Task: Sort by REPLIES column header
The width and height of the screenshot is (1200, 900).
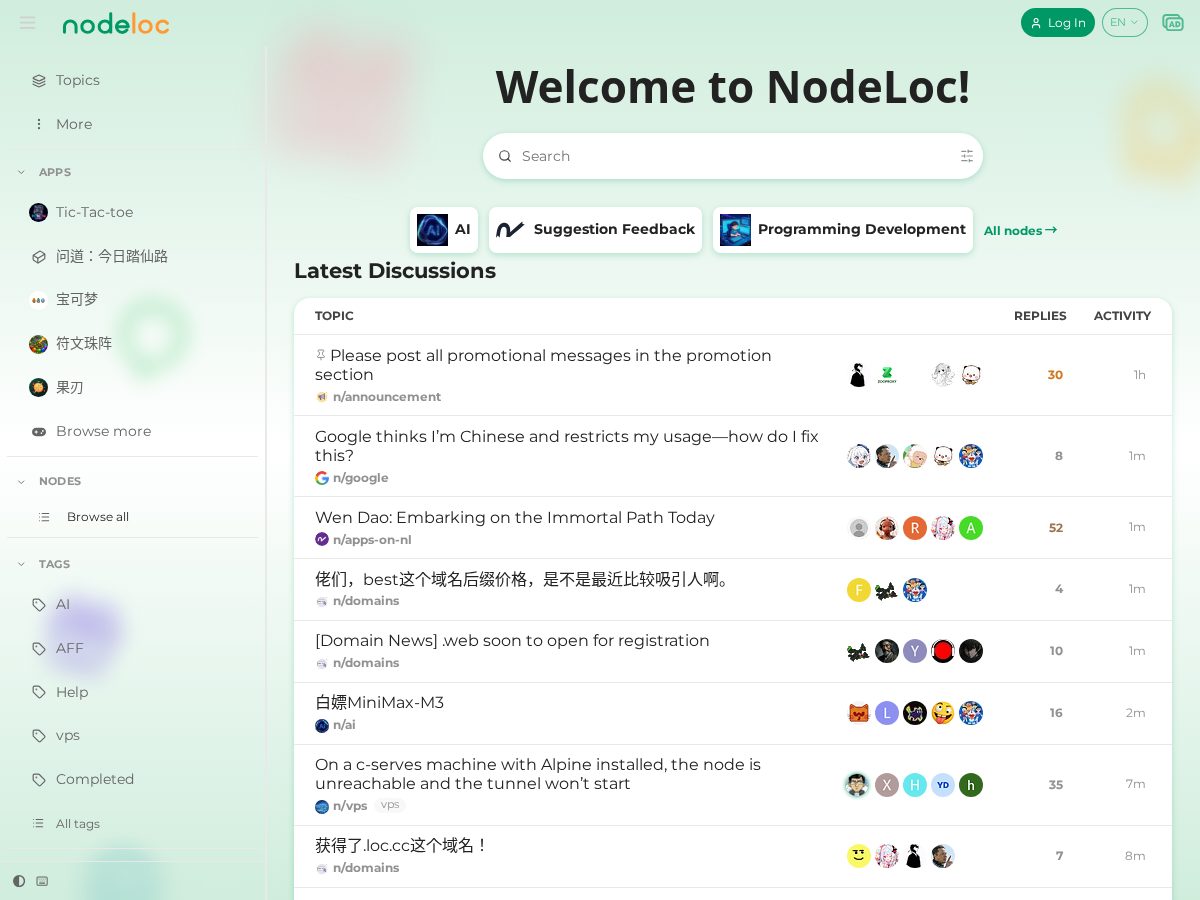Action: 1040,316
